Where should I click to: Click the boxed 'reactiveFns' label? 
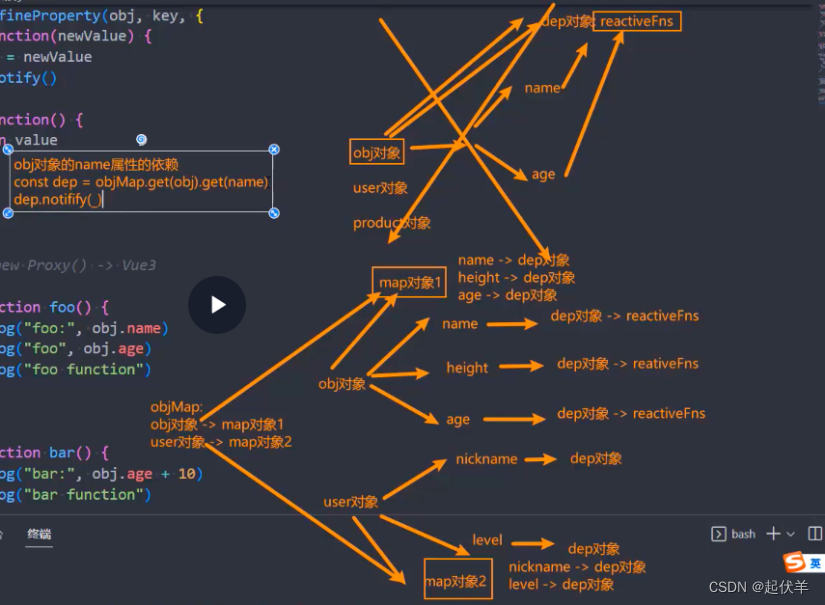pyautogui.click(x=637, y=21)
